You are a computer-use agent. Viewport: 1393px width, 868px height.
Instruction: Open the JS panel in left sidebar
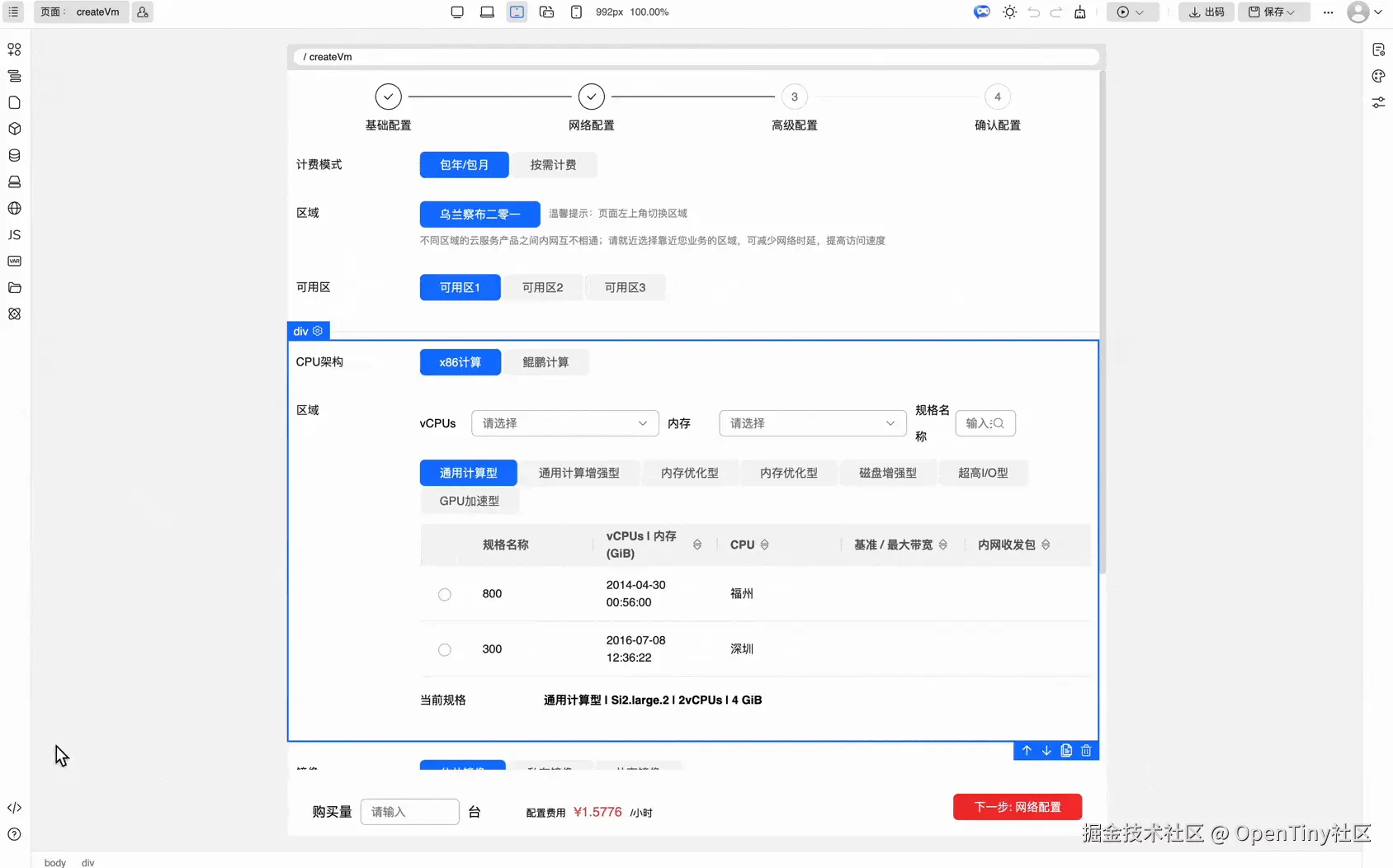tap(14, 235)
